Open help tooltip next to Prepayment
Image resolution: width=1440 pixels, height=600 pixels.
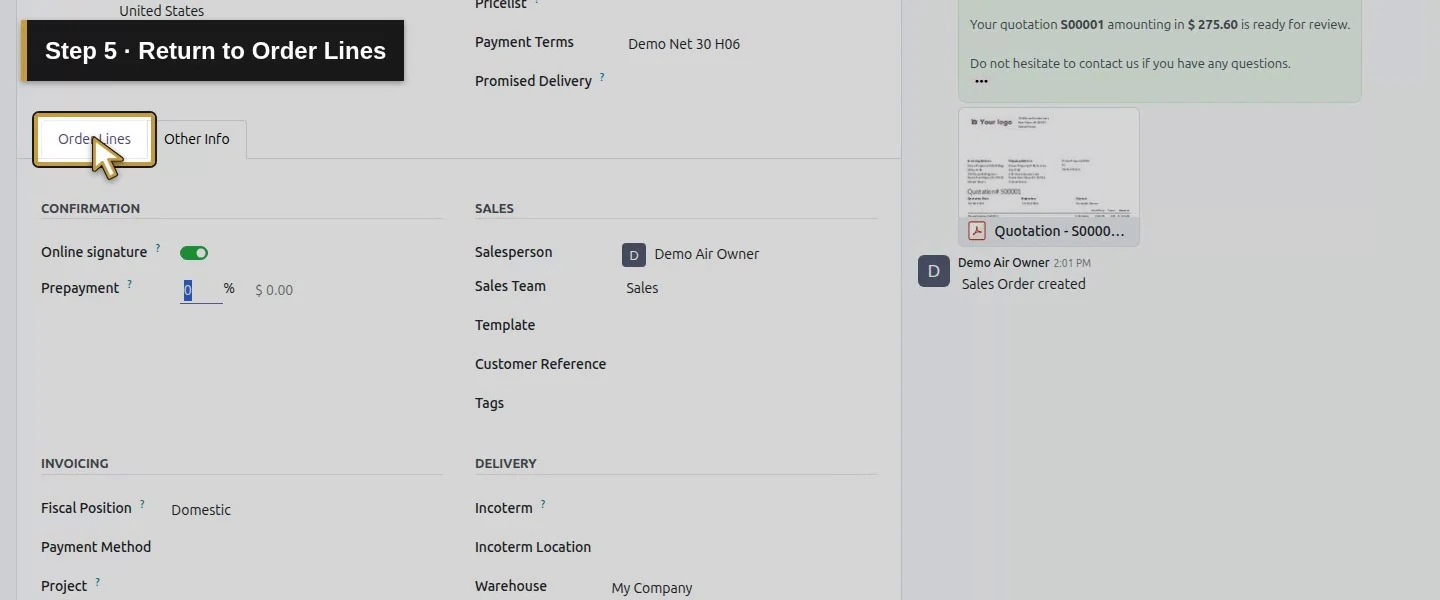[129, 283]
